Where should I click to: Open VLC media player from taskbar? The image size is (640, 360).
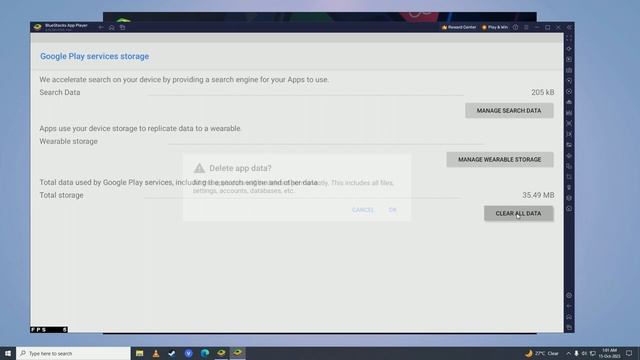[156, 353]
